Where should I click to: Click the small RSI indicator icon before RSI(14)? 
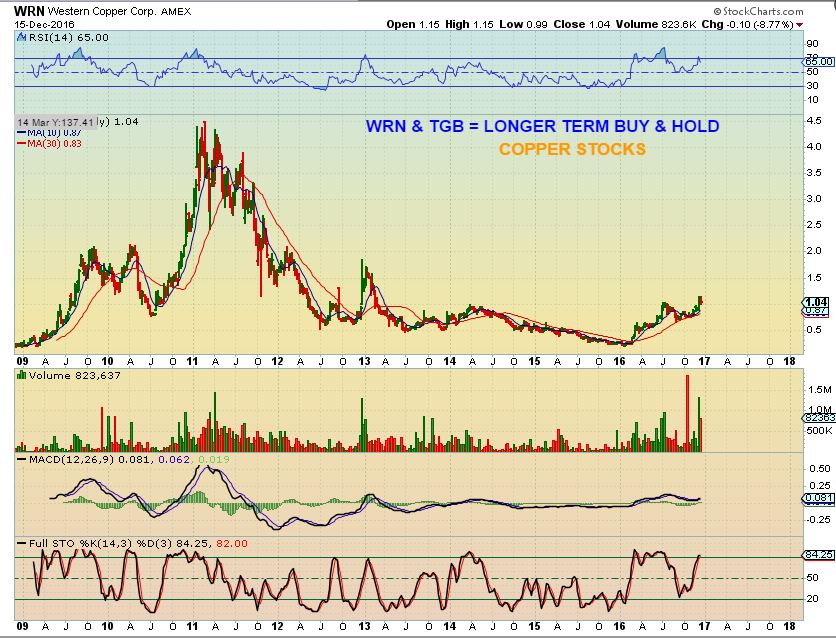(x=22, y=37)
